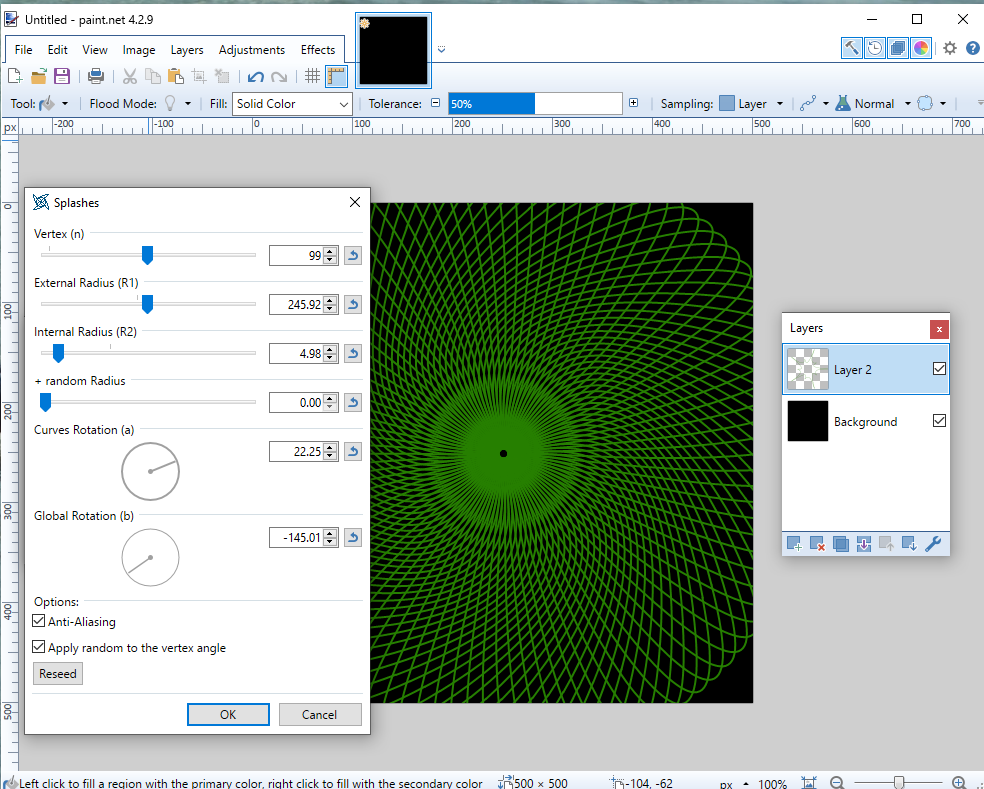Click the Crop to selection icon
The image size is (984, 789).
[199, 77]
